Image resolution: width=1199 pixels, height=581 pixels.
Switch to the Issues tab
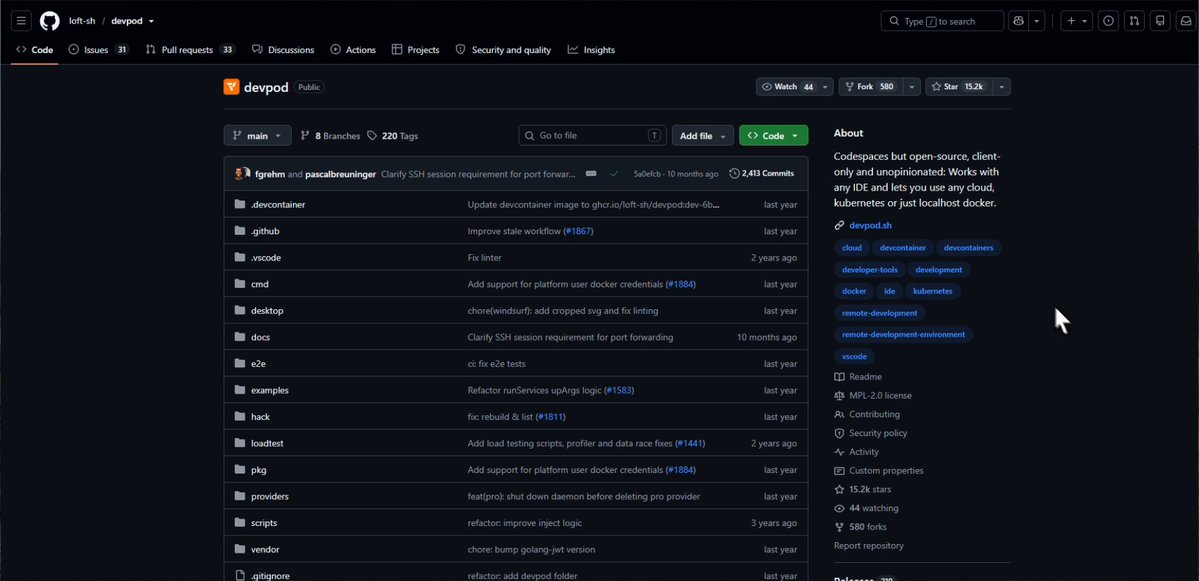99,50
